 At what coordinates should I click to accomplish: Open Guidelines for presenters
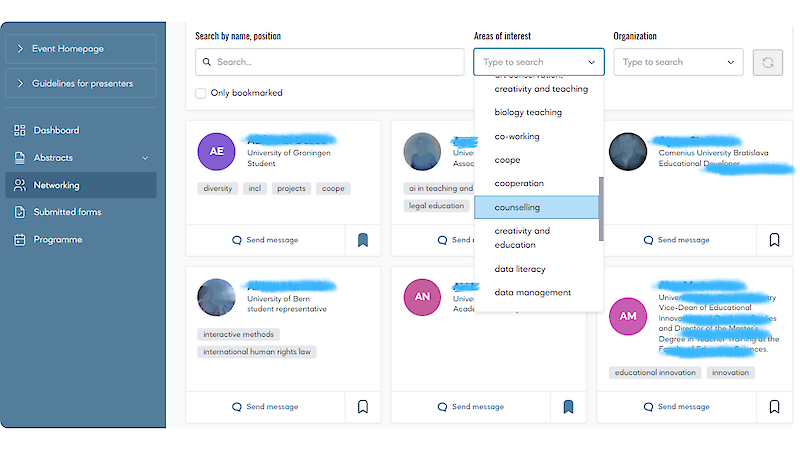tap(81, 83)
